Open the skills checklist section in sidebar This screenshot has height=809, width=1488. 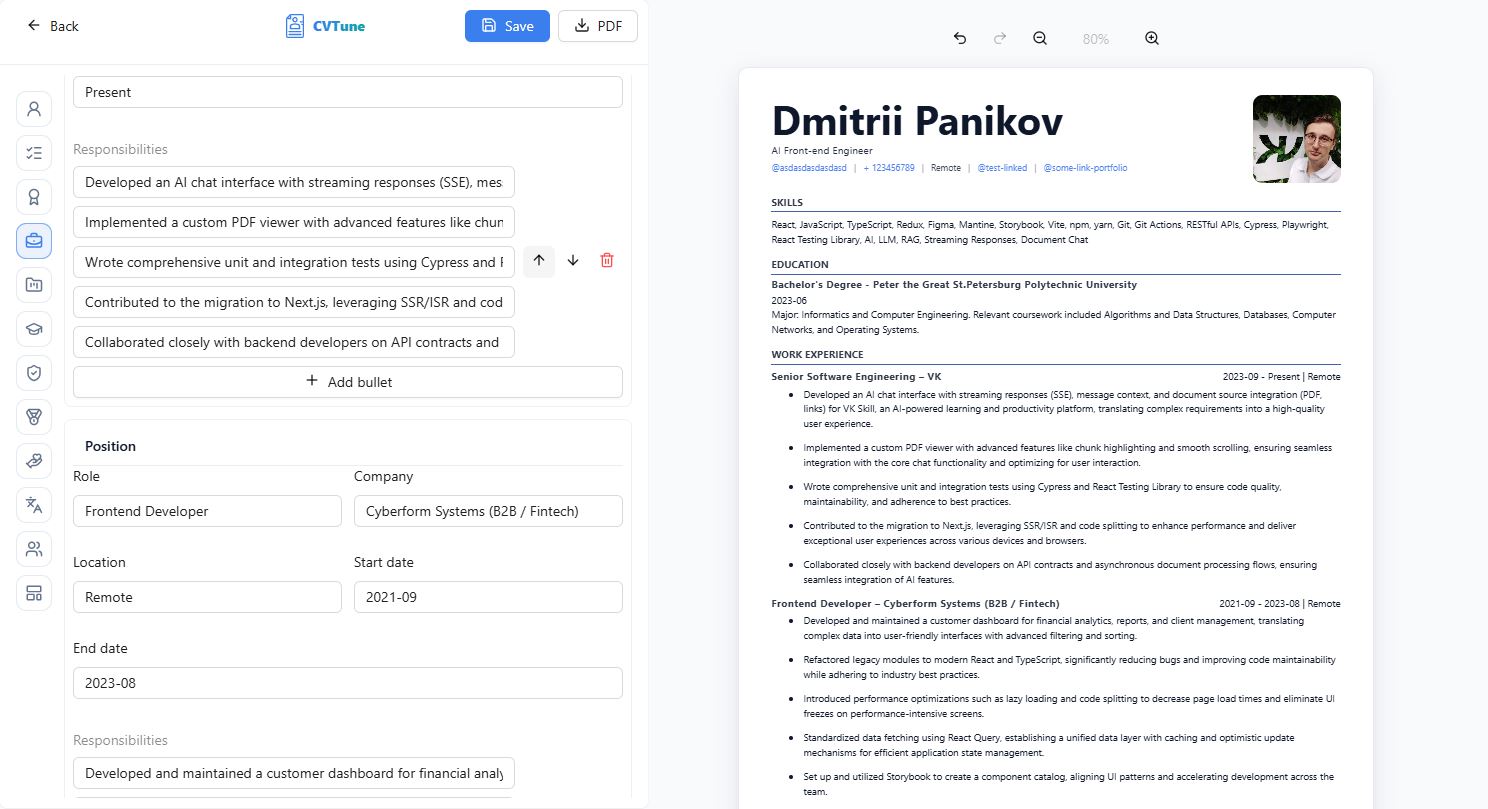[x=34, y=153]
